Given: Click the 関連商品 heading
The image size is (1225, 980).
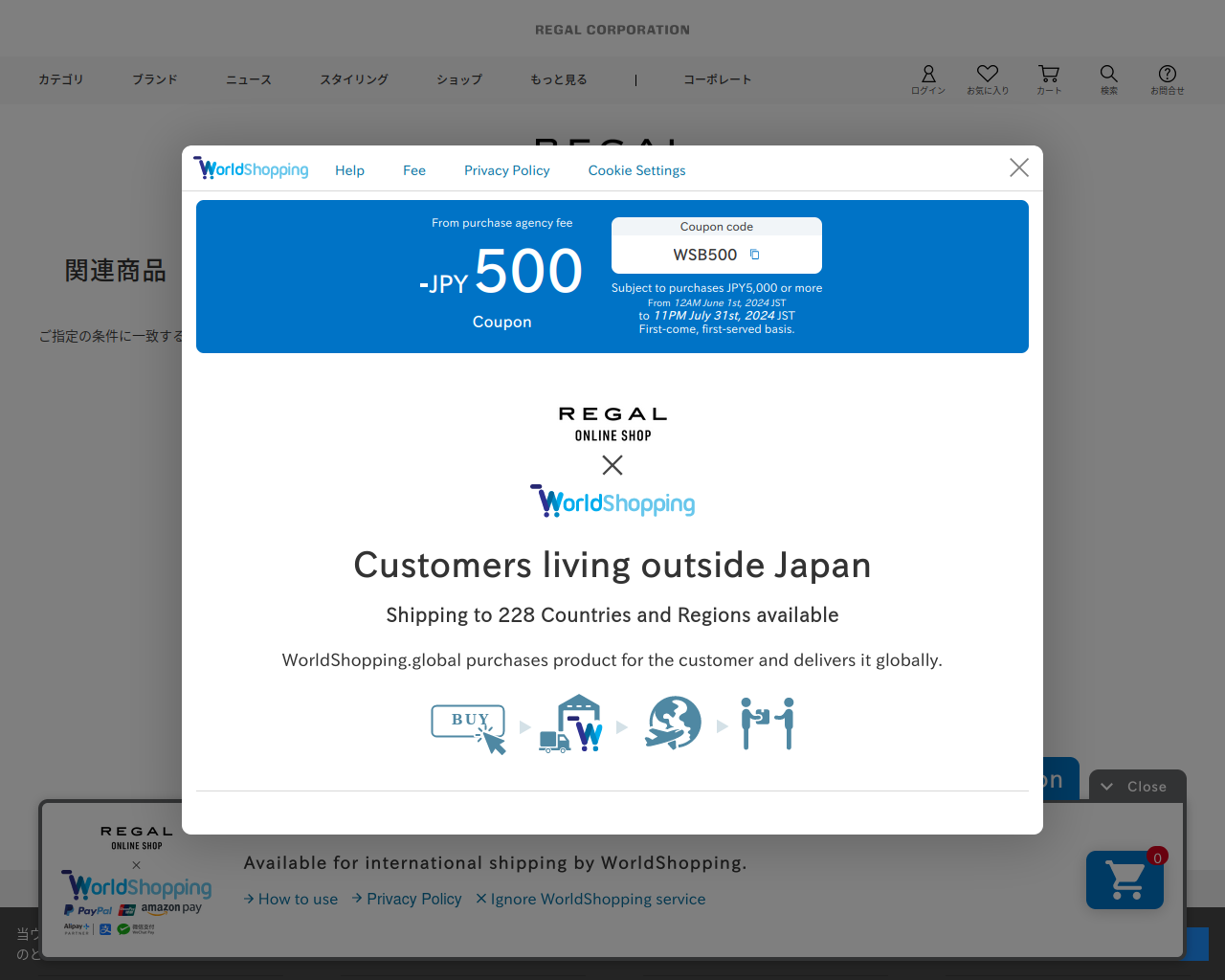Looking at the screenshot, I should (115, 271).
